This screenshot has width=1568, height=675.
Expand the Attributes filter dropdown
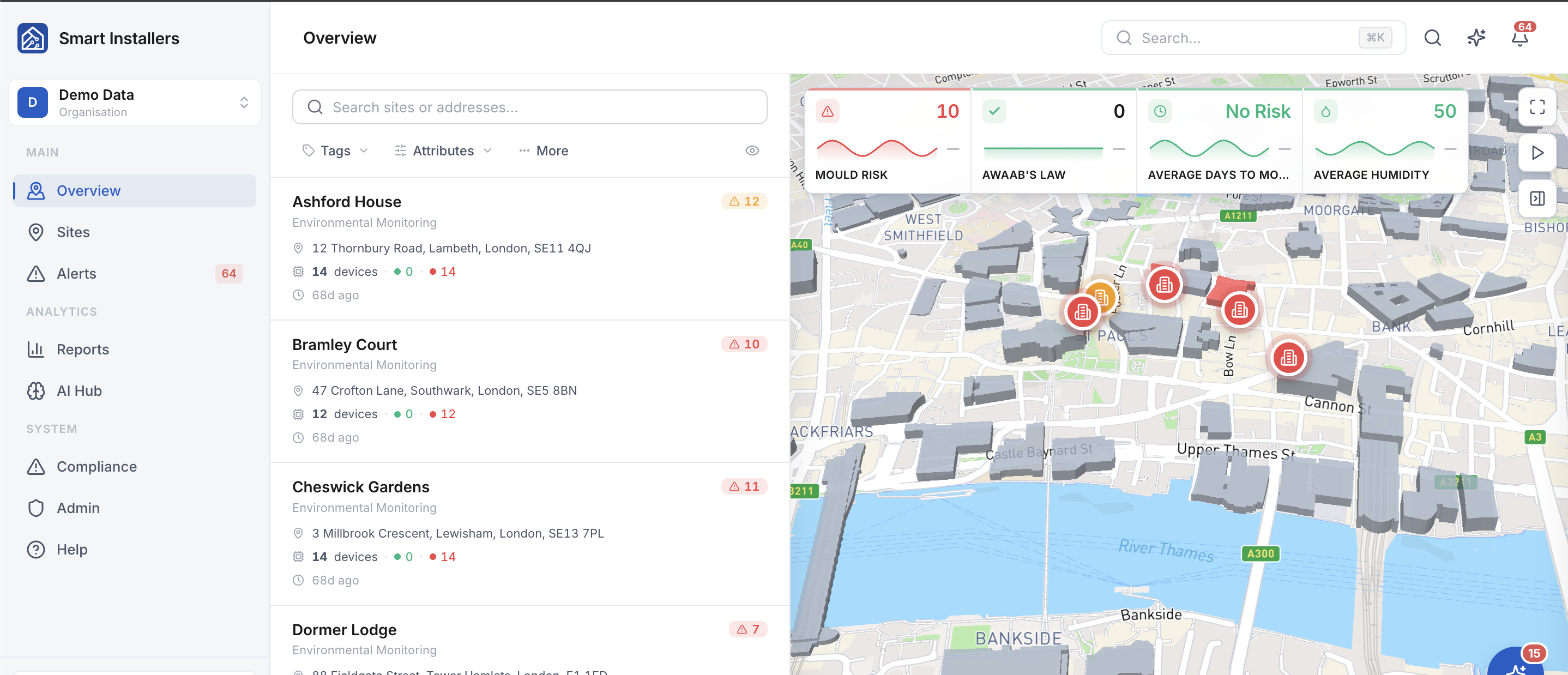[x=443, y=150]
